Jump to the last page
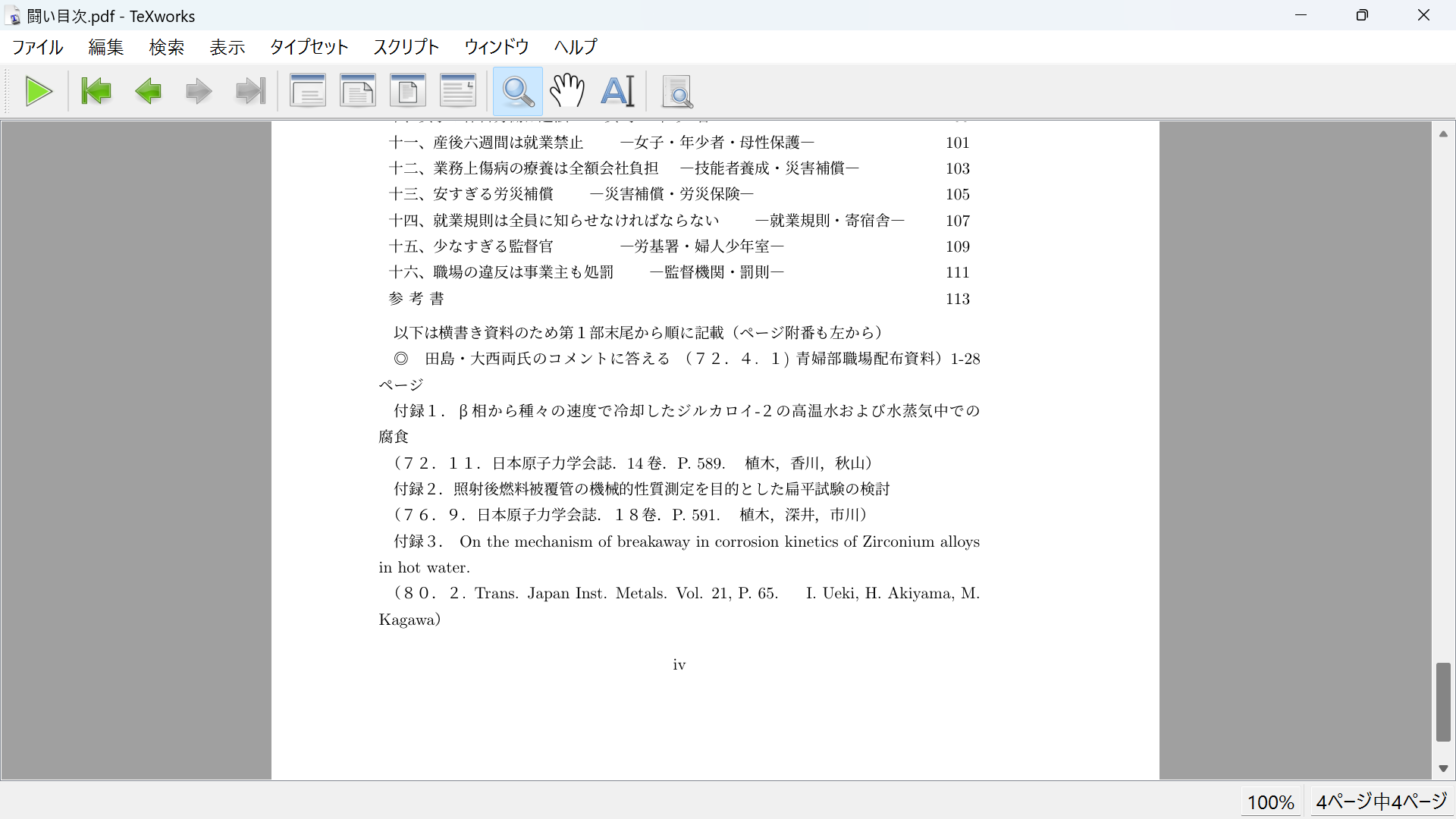Viewport: 1456px width, 819px height. click(250, 92)
